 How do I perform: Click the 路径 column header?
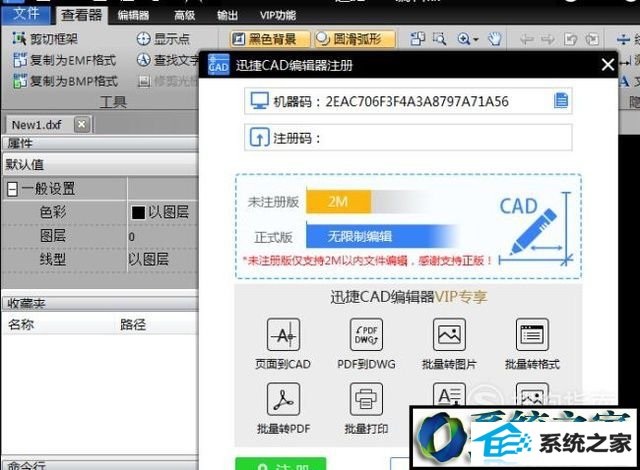tap(133, 325)
